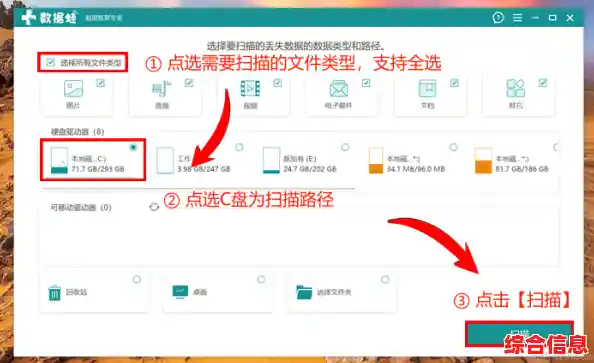Viewport: 594px width, 363px height.
Task: Click the 34.1 MB/96.0 MB drive icon
Action: click(x=376, y=160)
